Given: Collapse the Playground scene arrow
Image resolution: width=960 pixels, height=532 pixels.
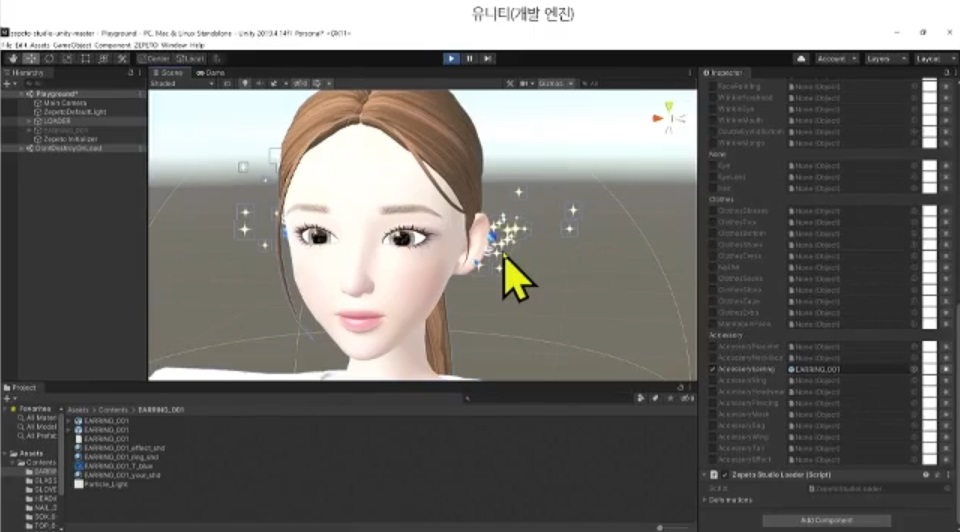Looking at the screenshot, I should (21, 94).
